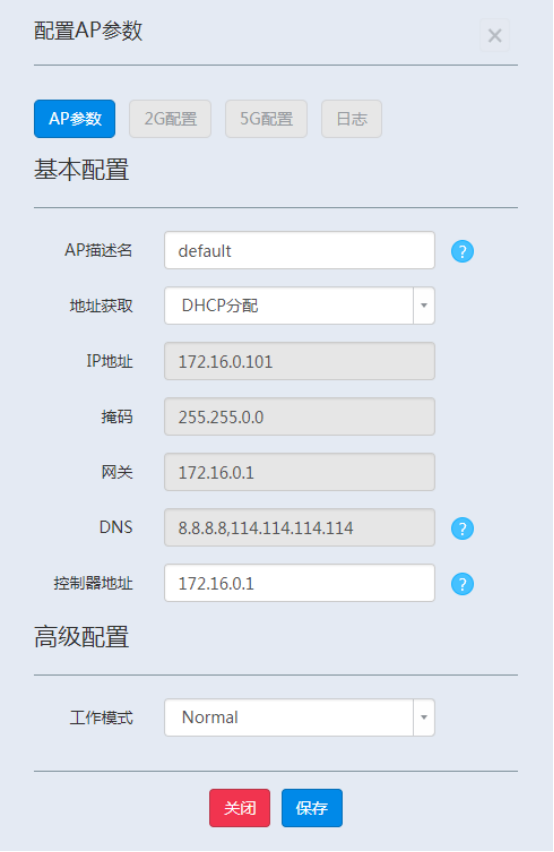Image resolution: width=554 pixels, height=852 pixels.
Task: Click the 掩码 field showing 255.255.0.0
Action: point(300,417)
